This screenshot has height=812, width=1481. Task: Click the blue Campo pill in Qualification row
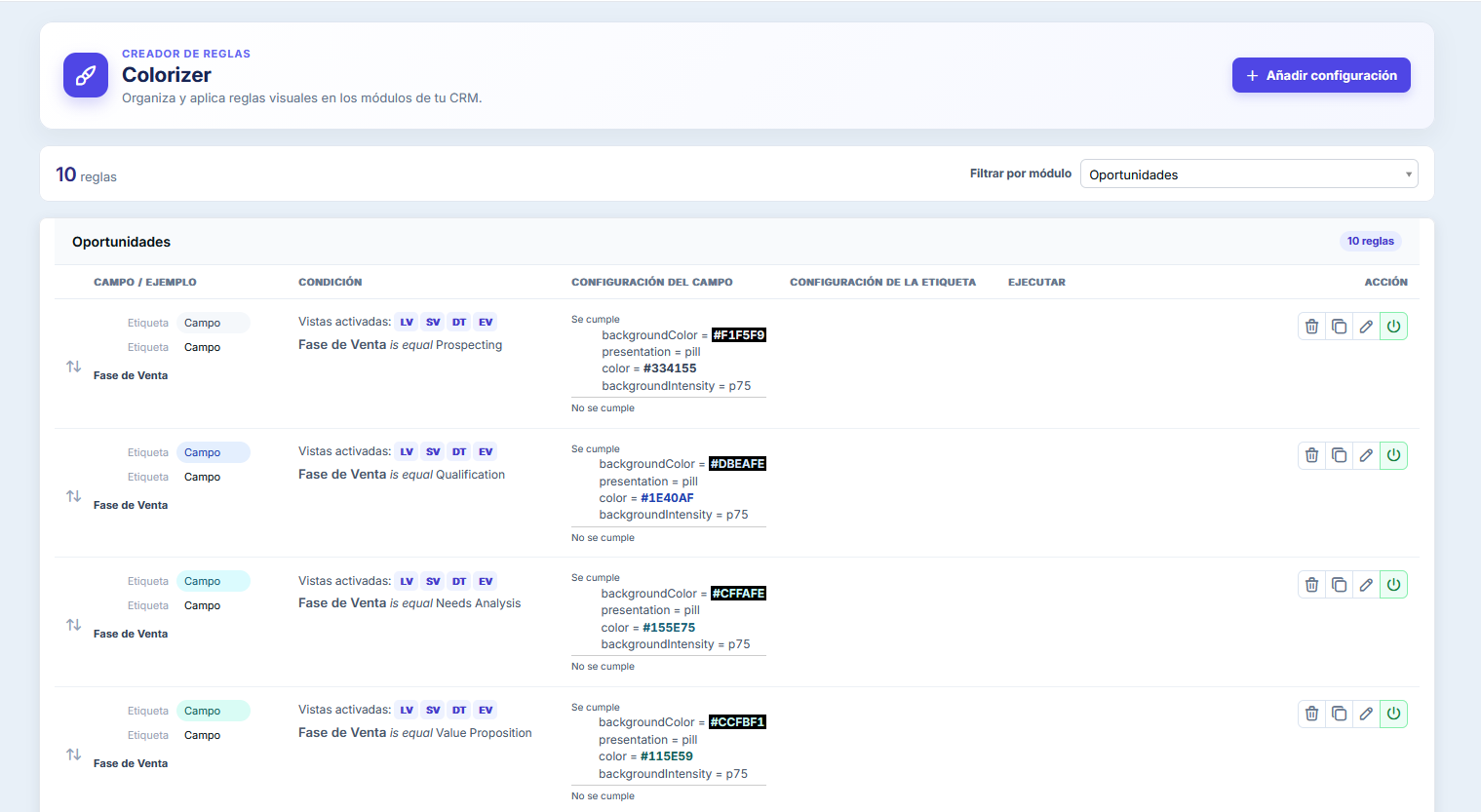point(213,452)
